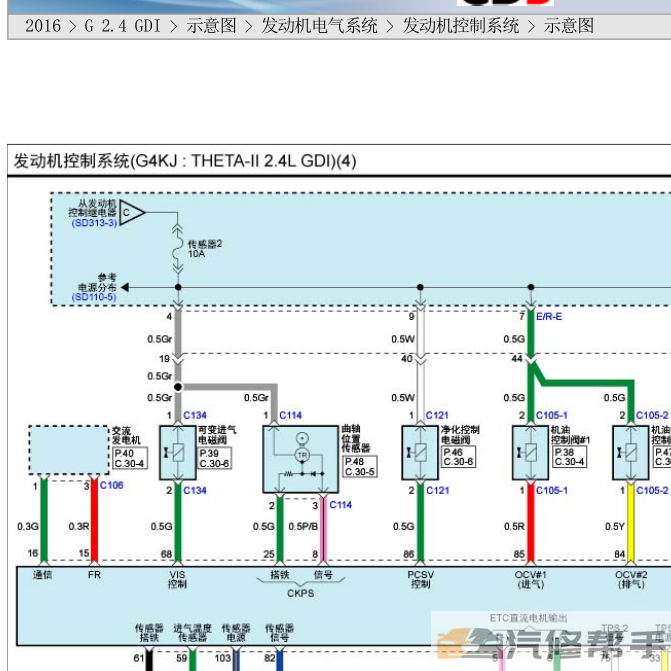Click the P.39 C.30-6 reference box
Image resolution: width=671 pixels, height=671 pixels.
pos(215,458)
